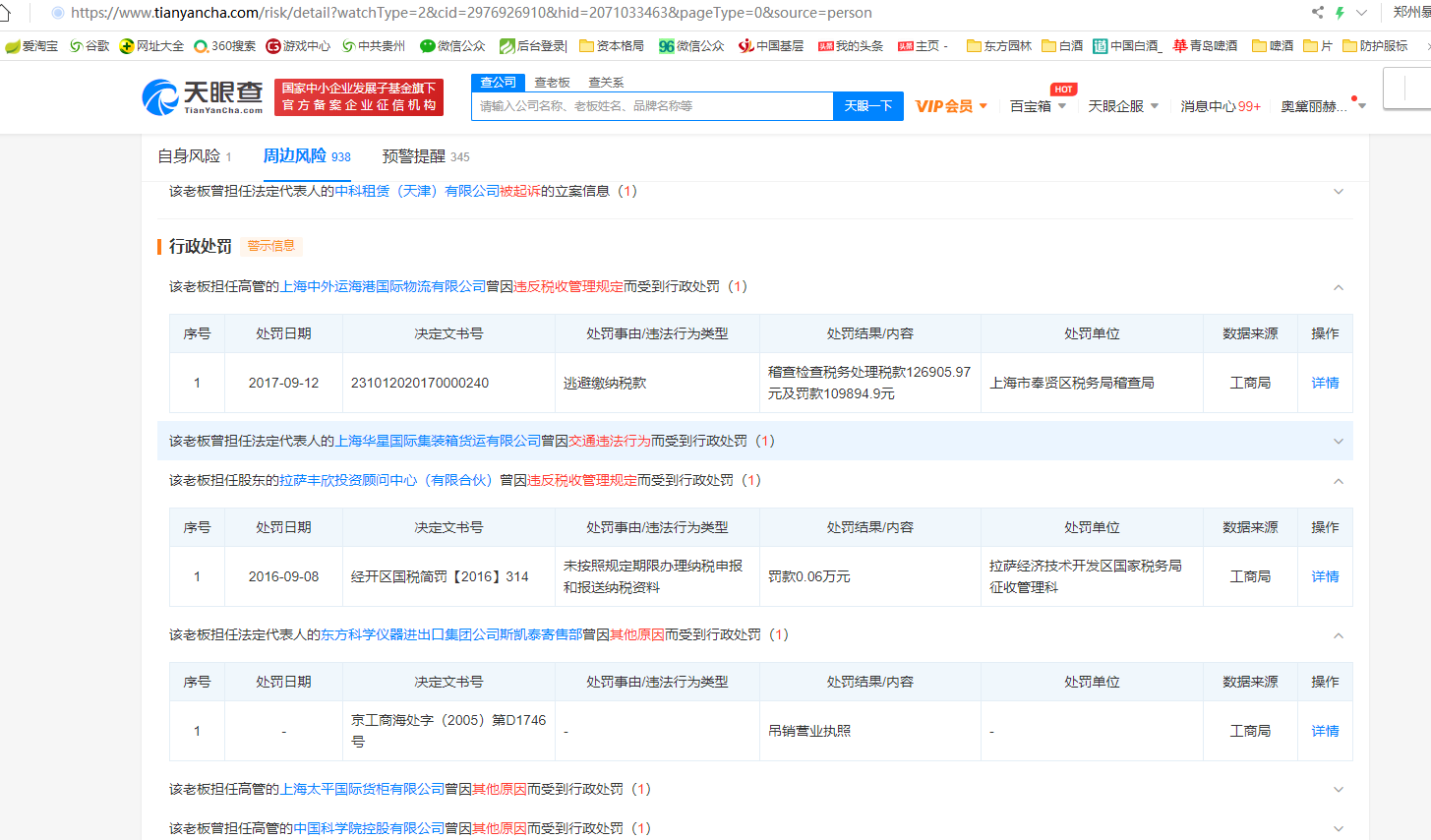Screen dimensions: 1431x840
Task: Open the 资本格局 bookmark folder
Action: click(612, 46)
